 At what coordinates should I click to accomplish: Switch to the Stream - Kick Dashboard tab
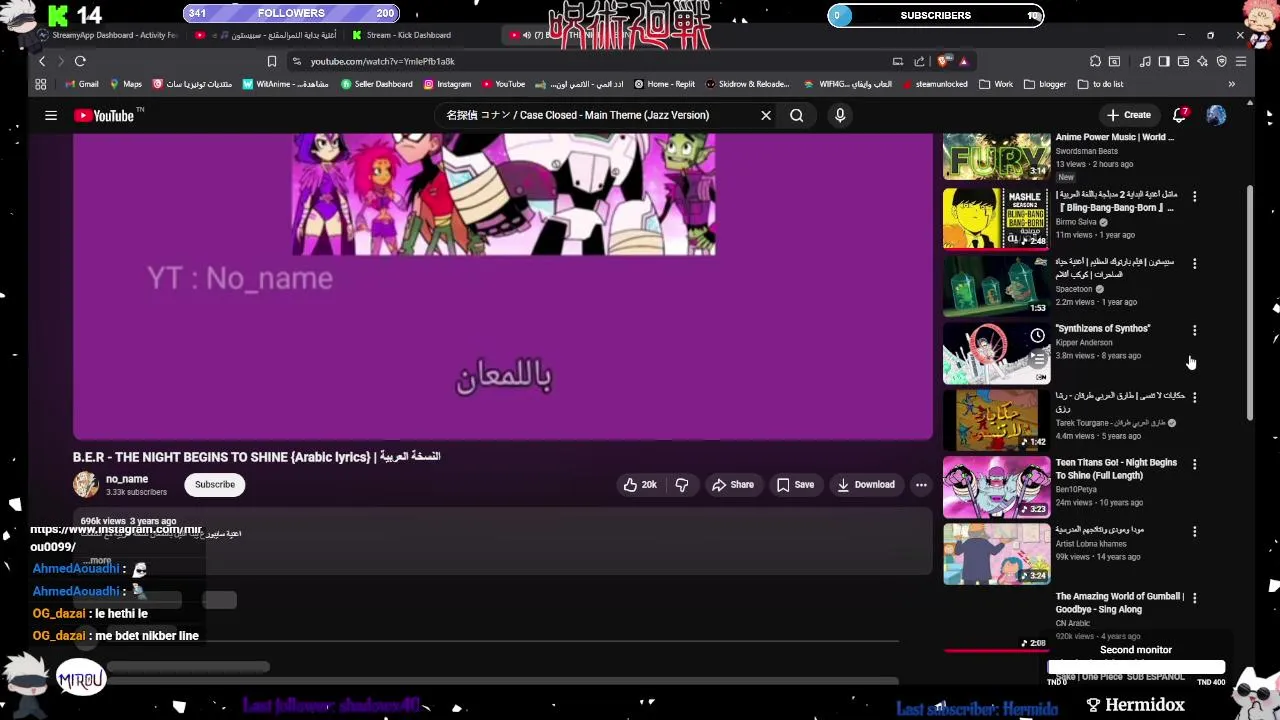click(402, 35)
